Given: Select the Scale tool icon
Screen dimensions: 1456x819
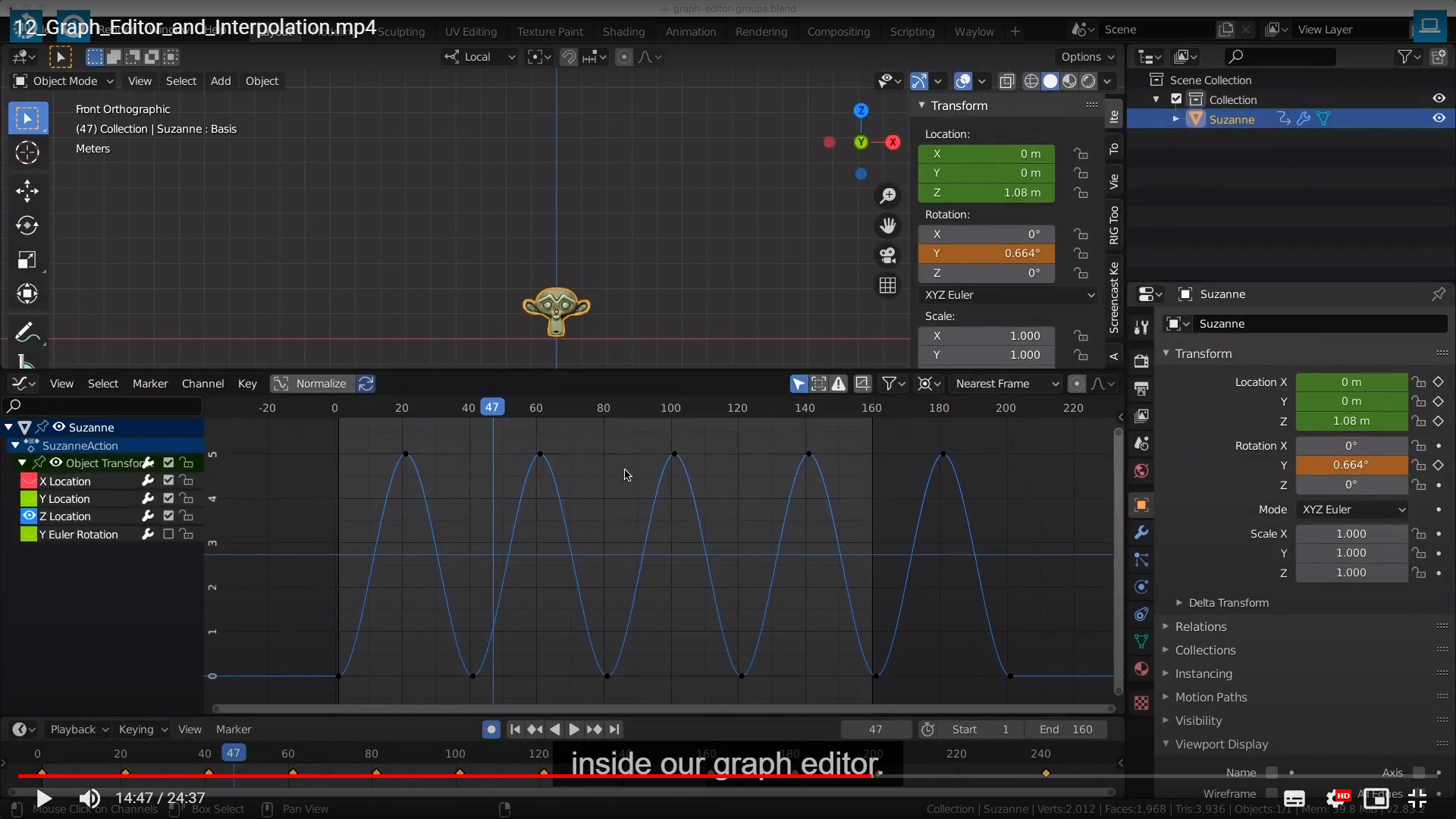Looking at the screenshot, I should click(x=27, y=260).
